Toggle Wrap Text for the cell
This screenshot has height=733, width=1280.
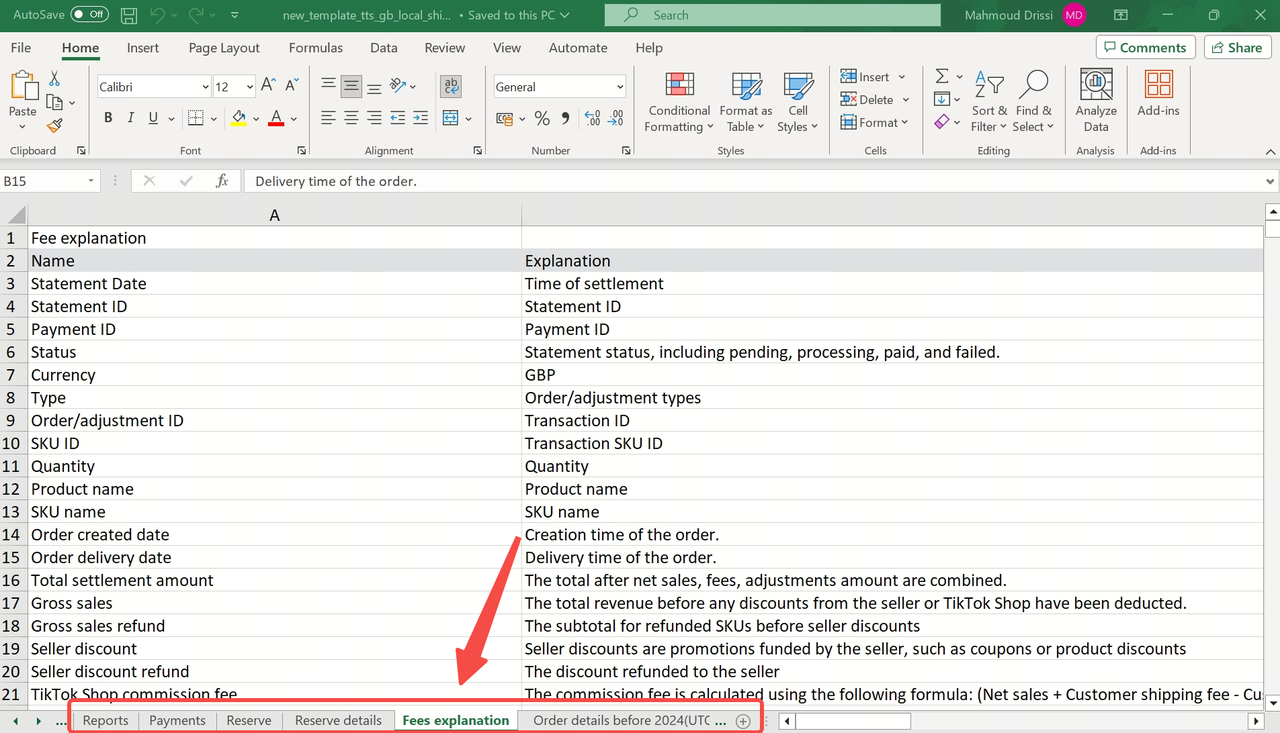click(x=451, y=86)
